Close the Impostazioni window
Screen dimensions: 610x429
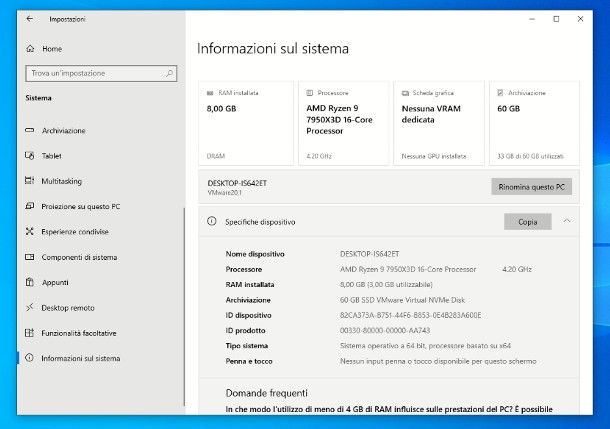pyautogui.click(x=580, y=19)
